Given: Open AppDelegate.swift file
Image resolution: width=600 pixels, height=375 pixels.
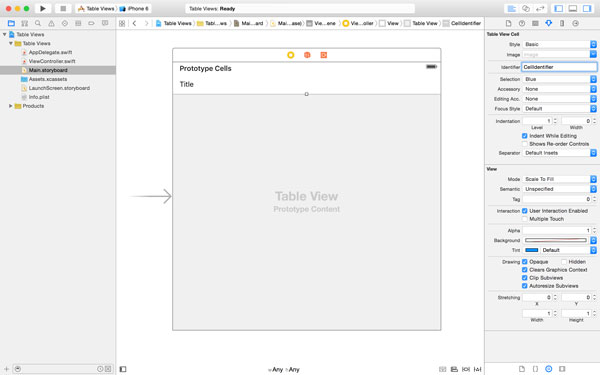Looking at the screenshot, I should (51, 52).
